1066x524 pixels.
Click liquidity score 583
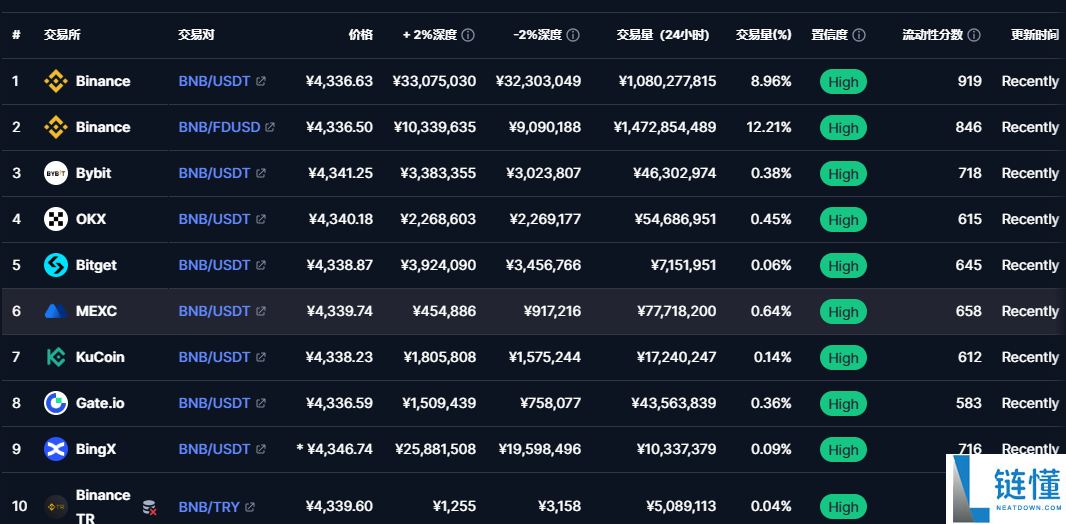[969, 403]
